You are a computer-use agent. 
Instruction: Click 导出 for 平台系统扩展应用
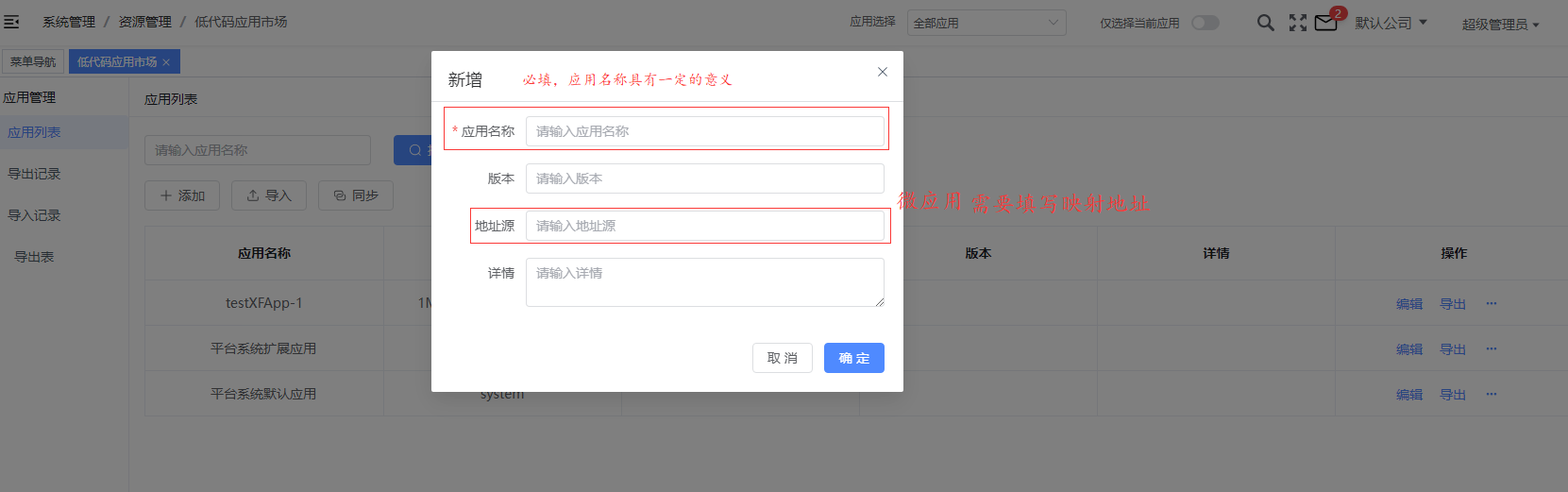pyautogui.click(x=1453, y=349)
